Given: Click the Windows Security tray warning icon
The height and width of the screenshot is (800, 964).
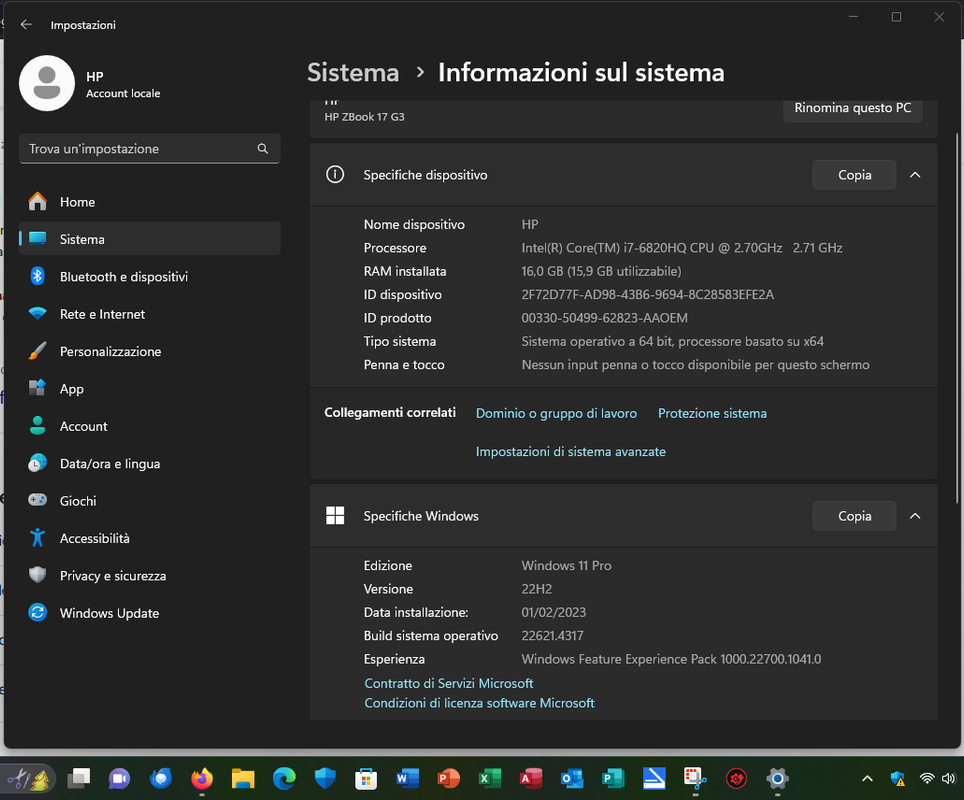Looking at the screenshot, I should [x=898, y=779].
